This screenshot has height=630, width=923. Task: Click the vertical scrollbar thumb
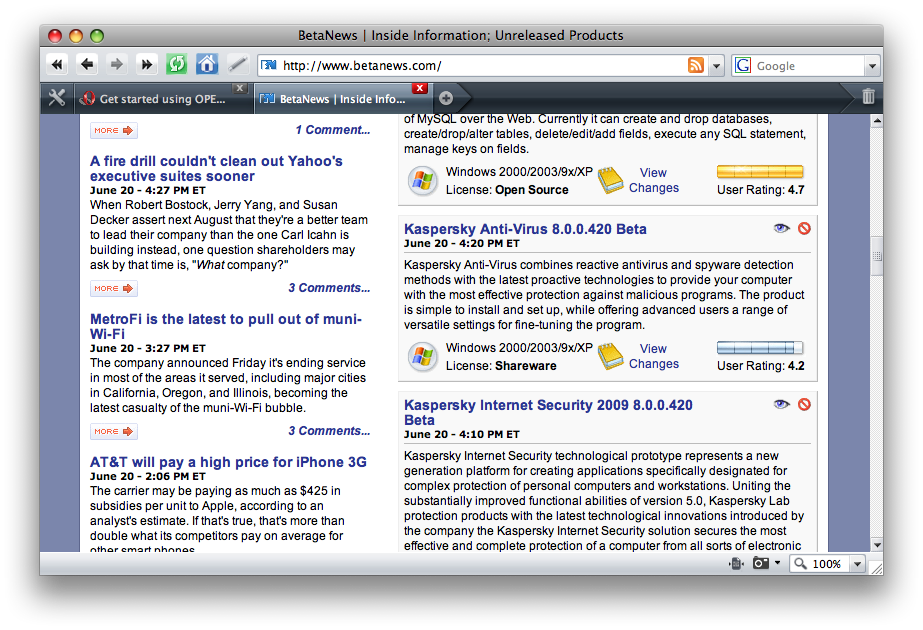click(x=877, y=256)
